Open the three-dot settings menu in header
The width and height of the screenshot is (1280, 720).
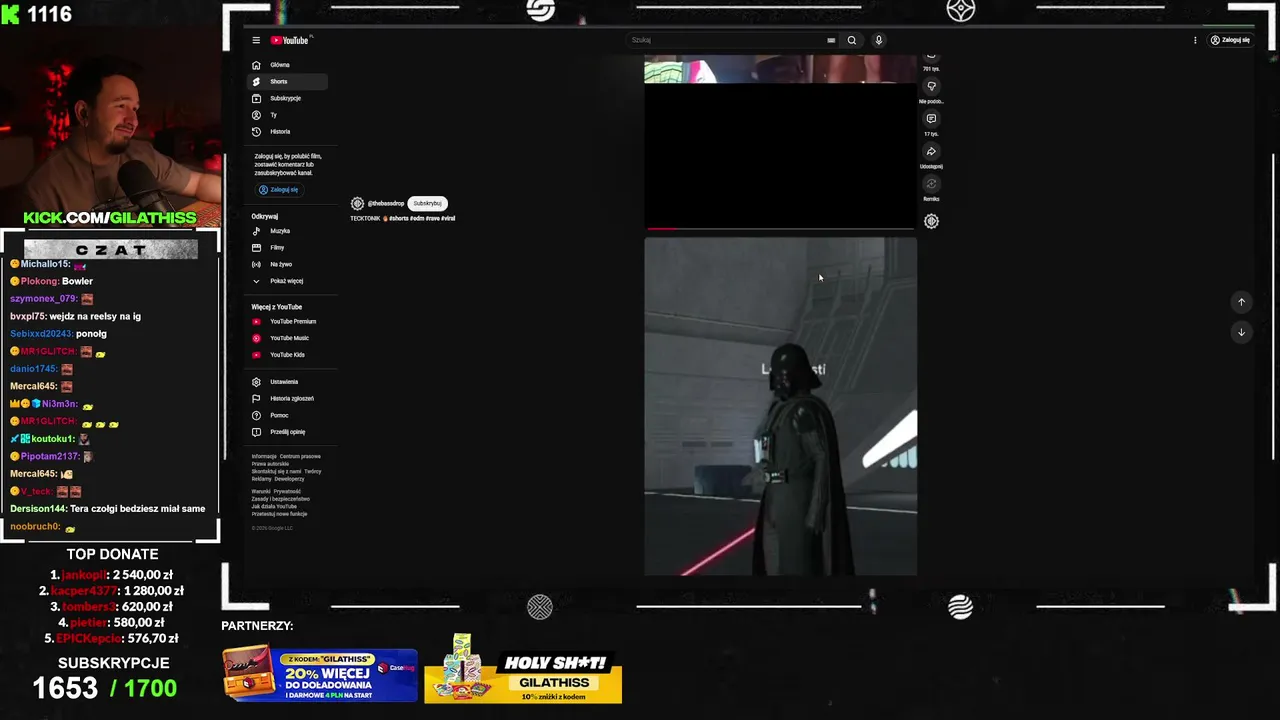click(1195, 40)
